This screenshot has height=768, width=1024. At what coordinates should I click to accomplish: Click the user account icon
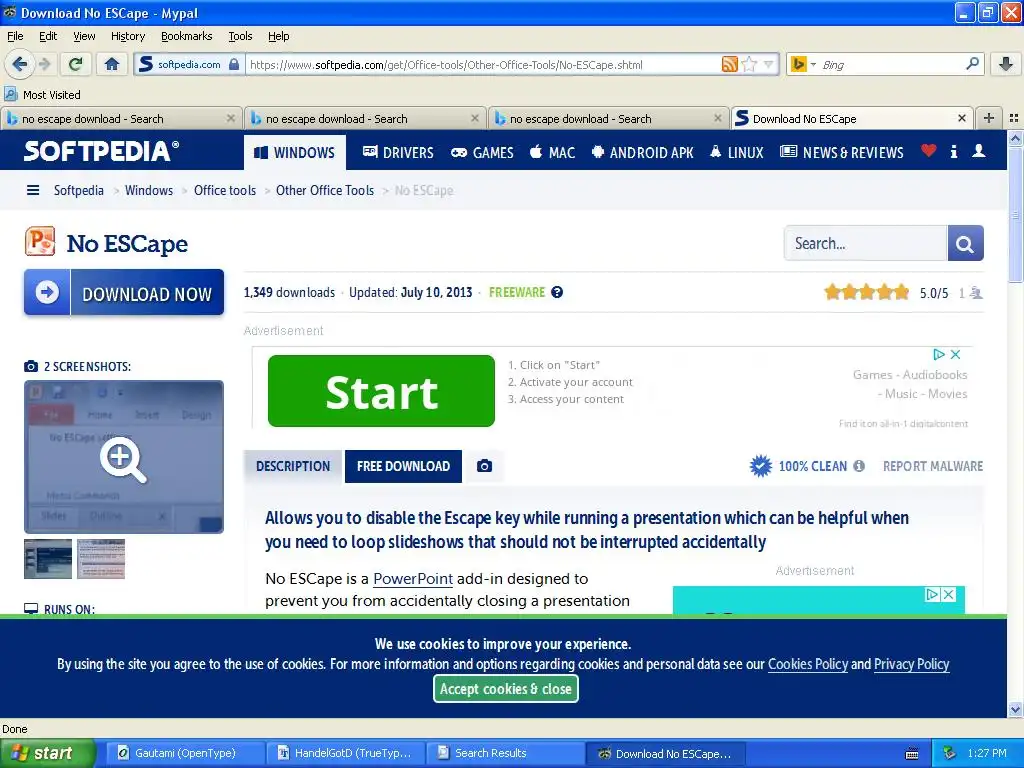(978, 151)
